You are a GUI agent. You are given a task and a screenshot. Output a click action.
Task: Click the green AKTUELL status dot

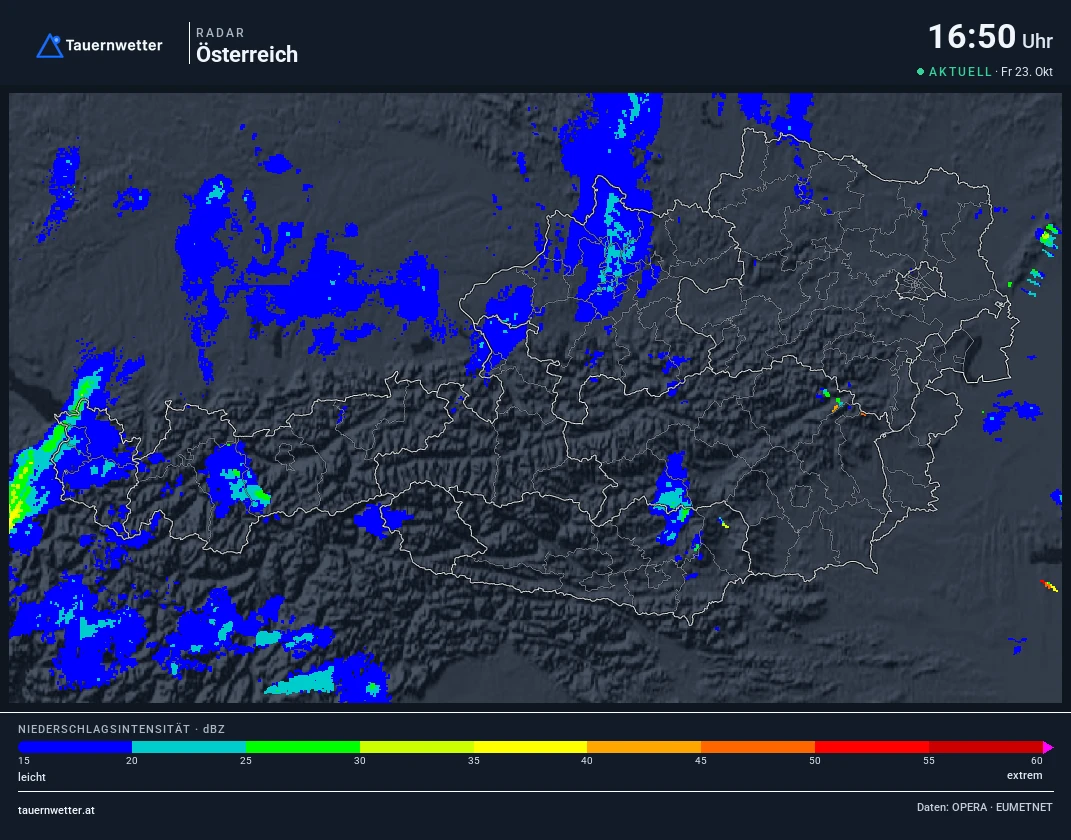920,72
